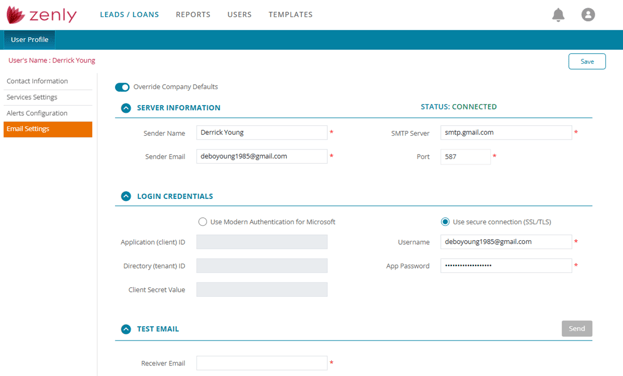
Task: Click the Username field
Action: pos(506,242)
